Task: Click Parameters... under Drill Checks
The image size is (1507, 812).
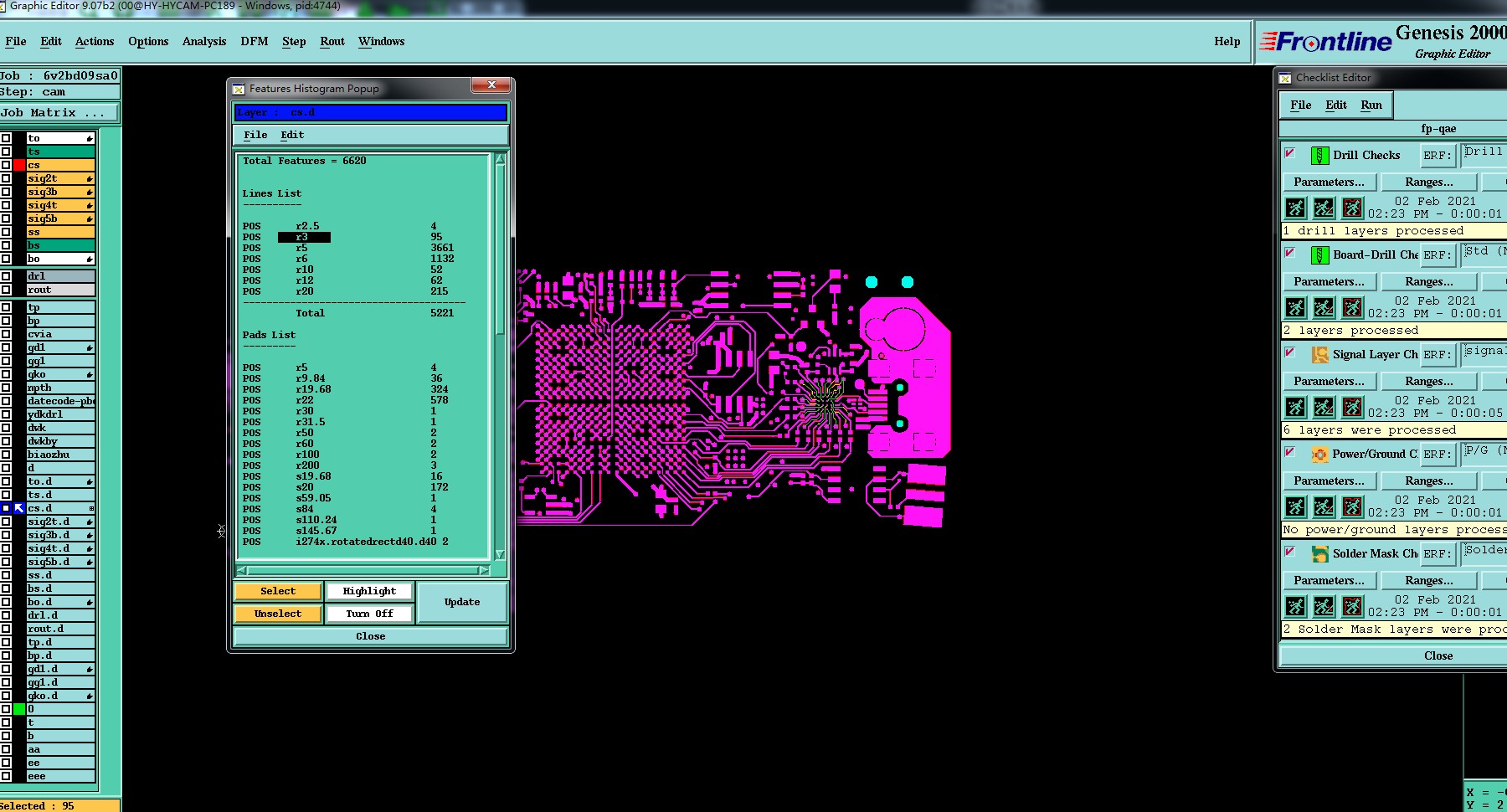Action: 1329,182
